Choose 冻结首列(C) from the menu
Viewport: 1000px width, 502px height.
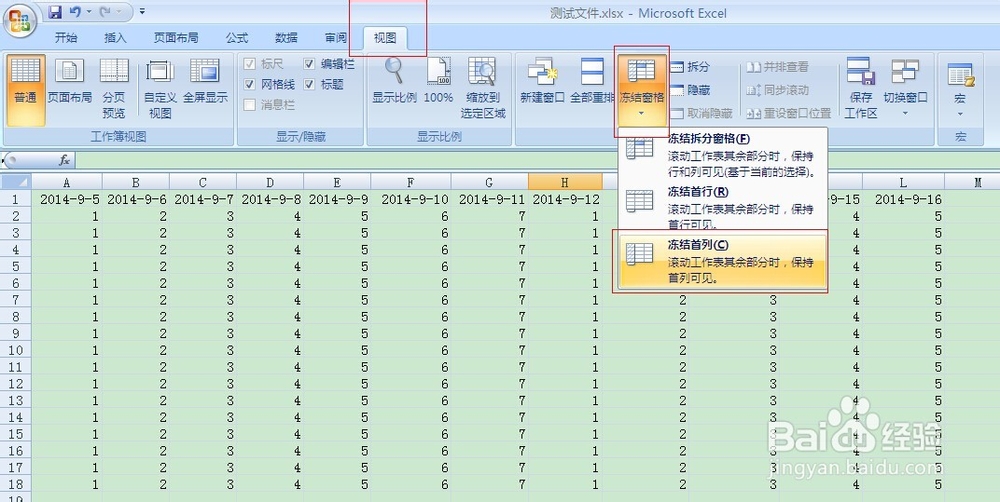pos(723,261)
